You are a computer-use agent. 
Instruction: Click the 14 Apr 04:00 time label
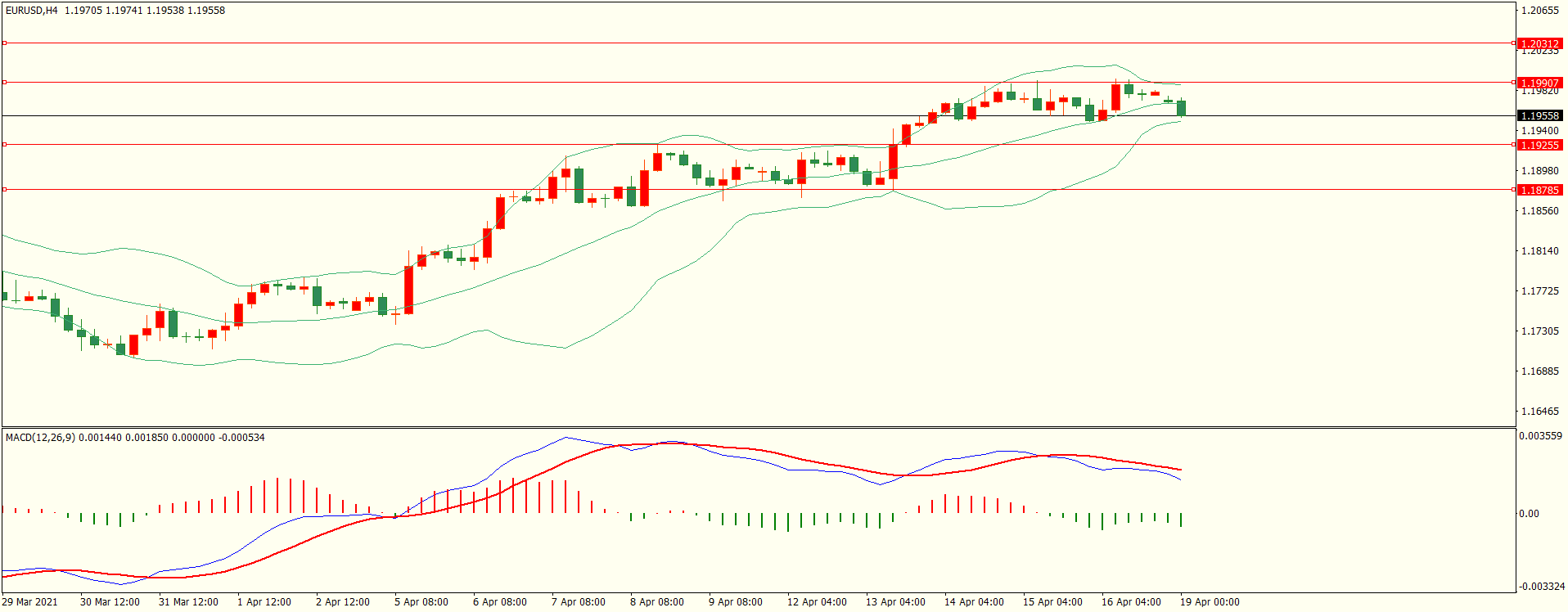pos(974,602)
